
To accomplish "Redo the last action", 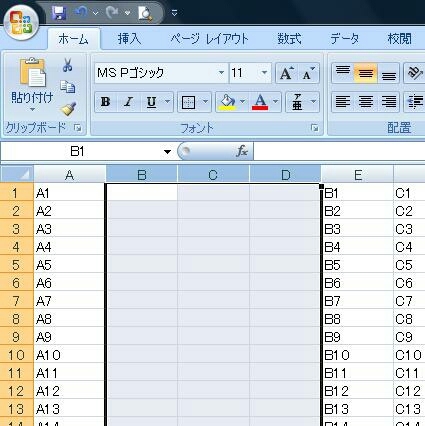I will (112, 12).
